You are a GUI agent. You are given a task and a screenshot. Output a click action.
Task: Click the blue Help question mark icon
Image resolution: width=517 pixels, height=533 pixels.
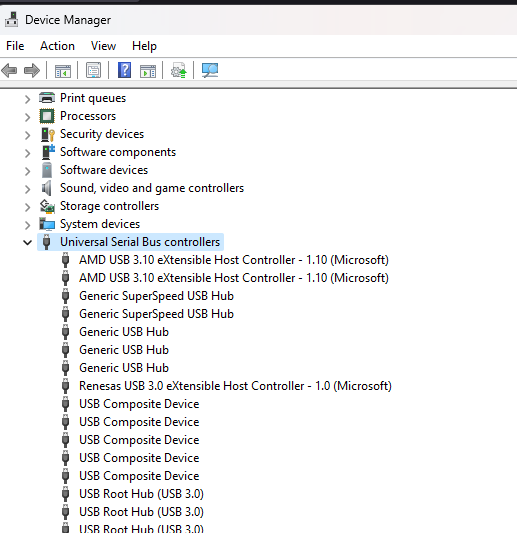[x=124, y=70]
